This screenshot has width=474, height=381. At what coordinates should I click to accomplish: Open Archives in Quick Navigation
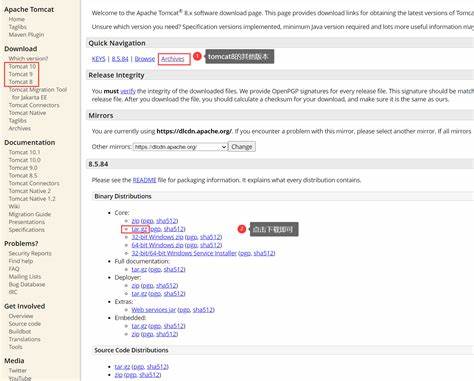173,59
